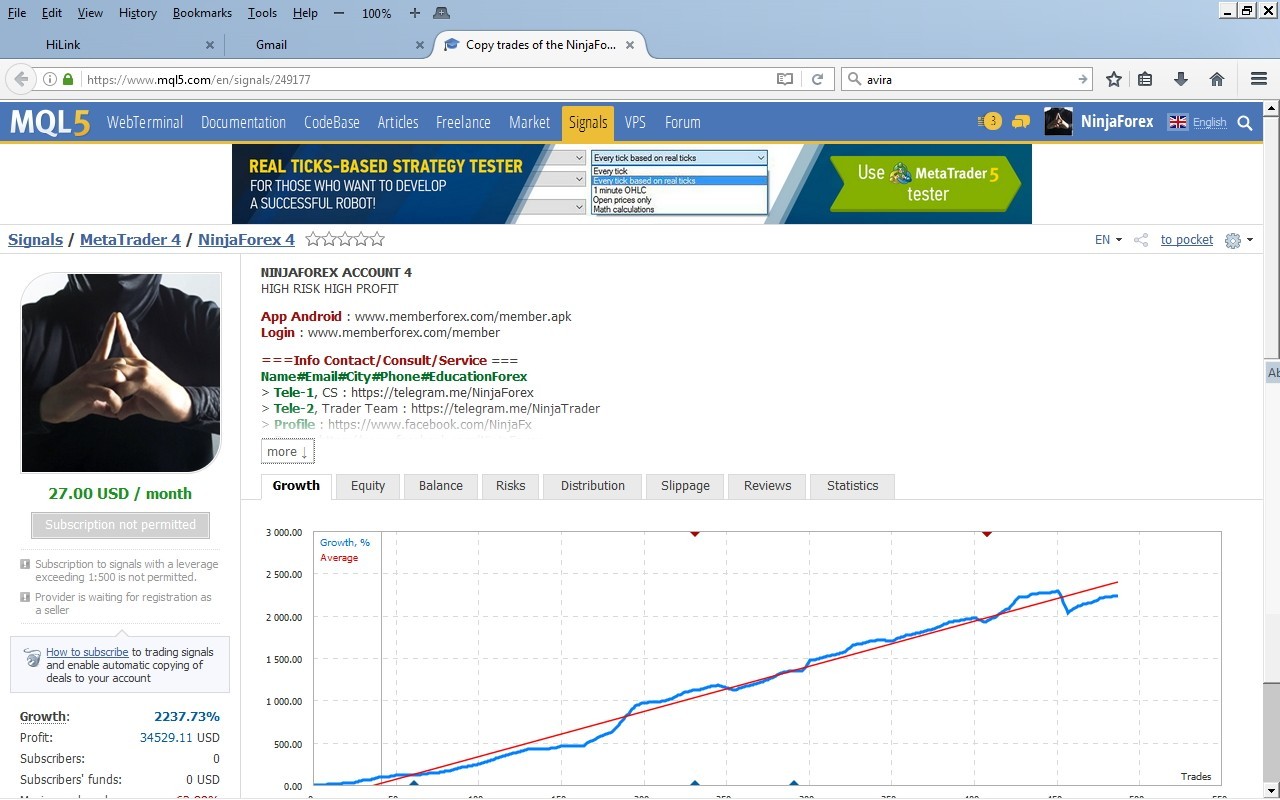Zoom out with the minus icon
This screenshot has height=800, width=1280.
click(x=339, y=13)
